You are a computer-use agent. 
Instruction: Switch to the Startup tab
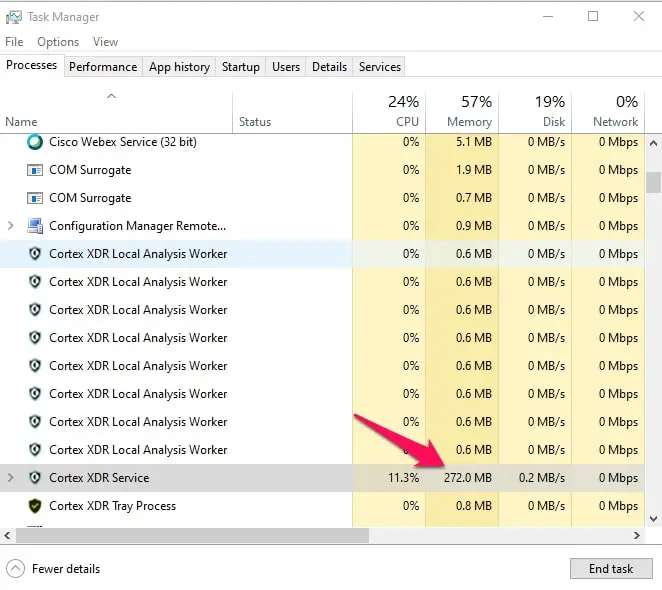241,67
